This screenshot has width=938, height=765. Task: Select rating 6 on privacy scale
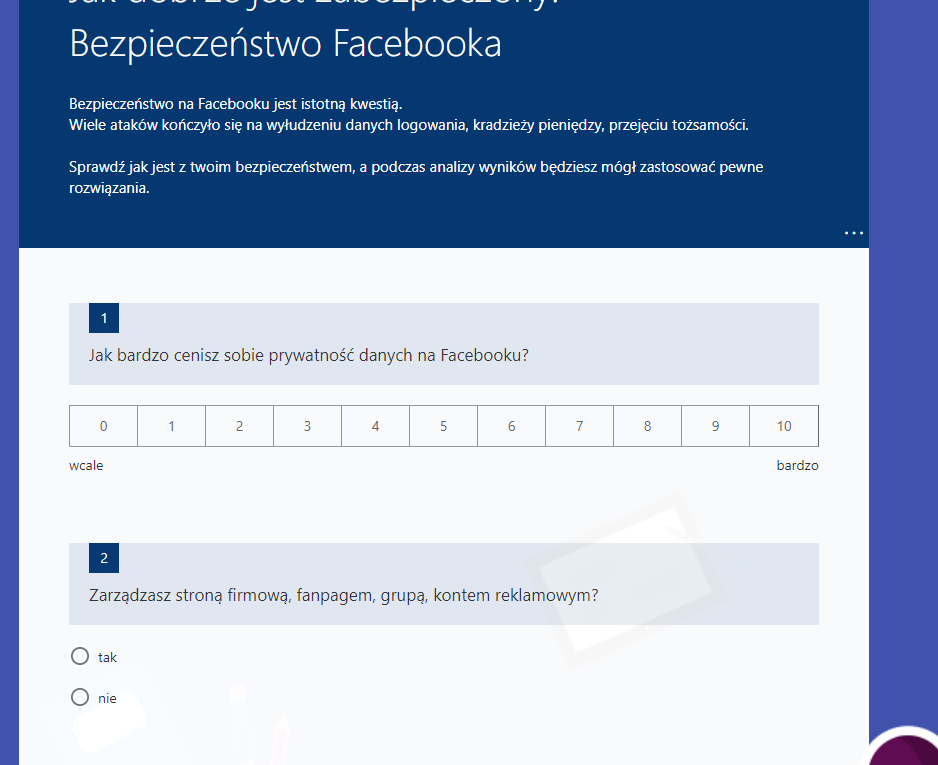click(x=511, y=426)
